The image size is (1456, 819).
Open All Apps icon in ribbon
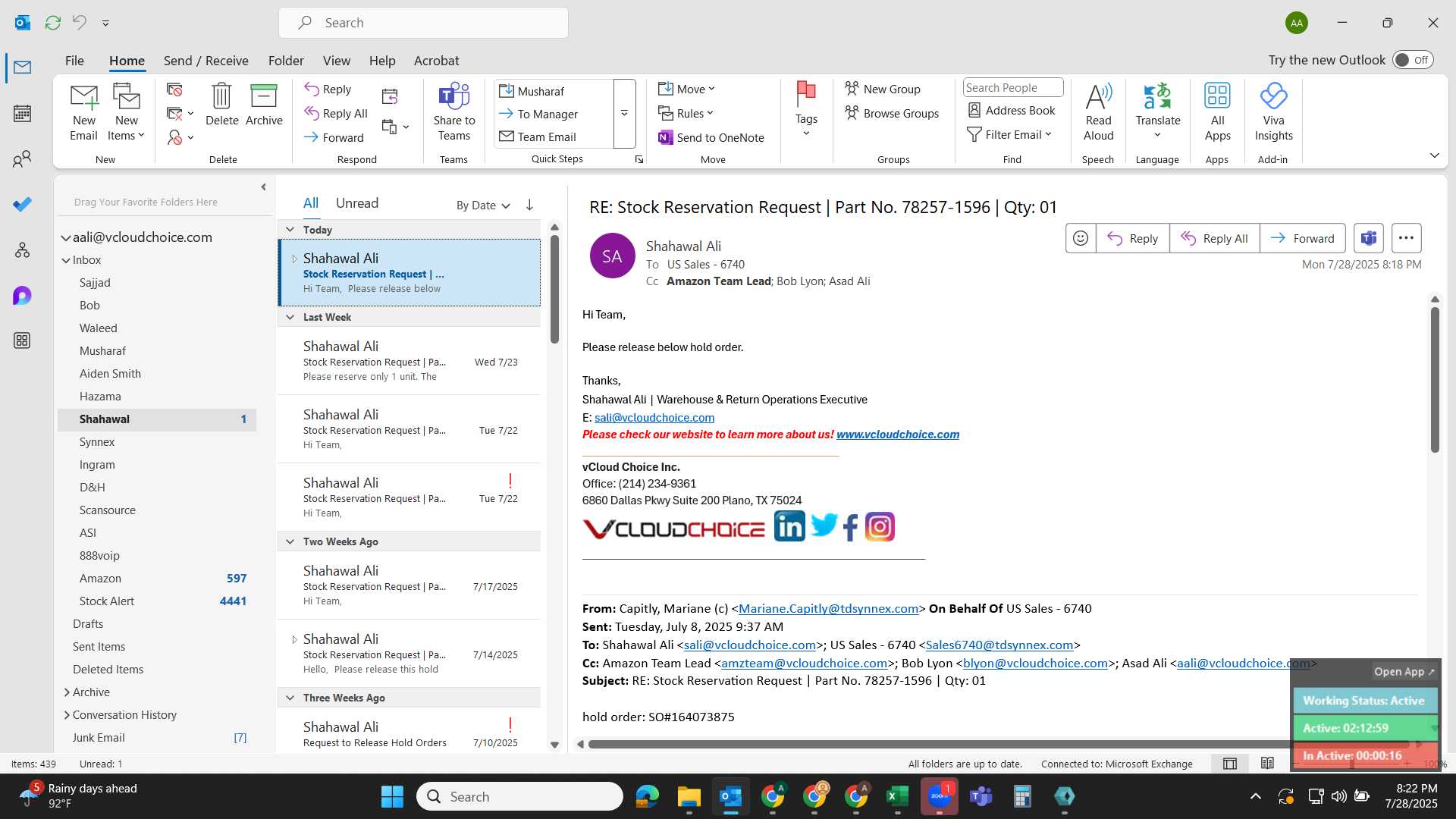pyautogui.click(x=1217, y=112)
